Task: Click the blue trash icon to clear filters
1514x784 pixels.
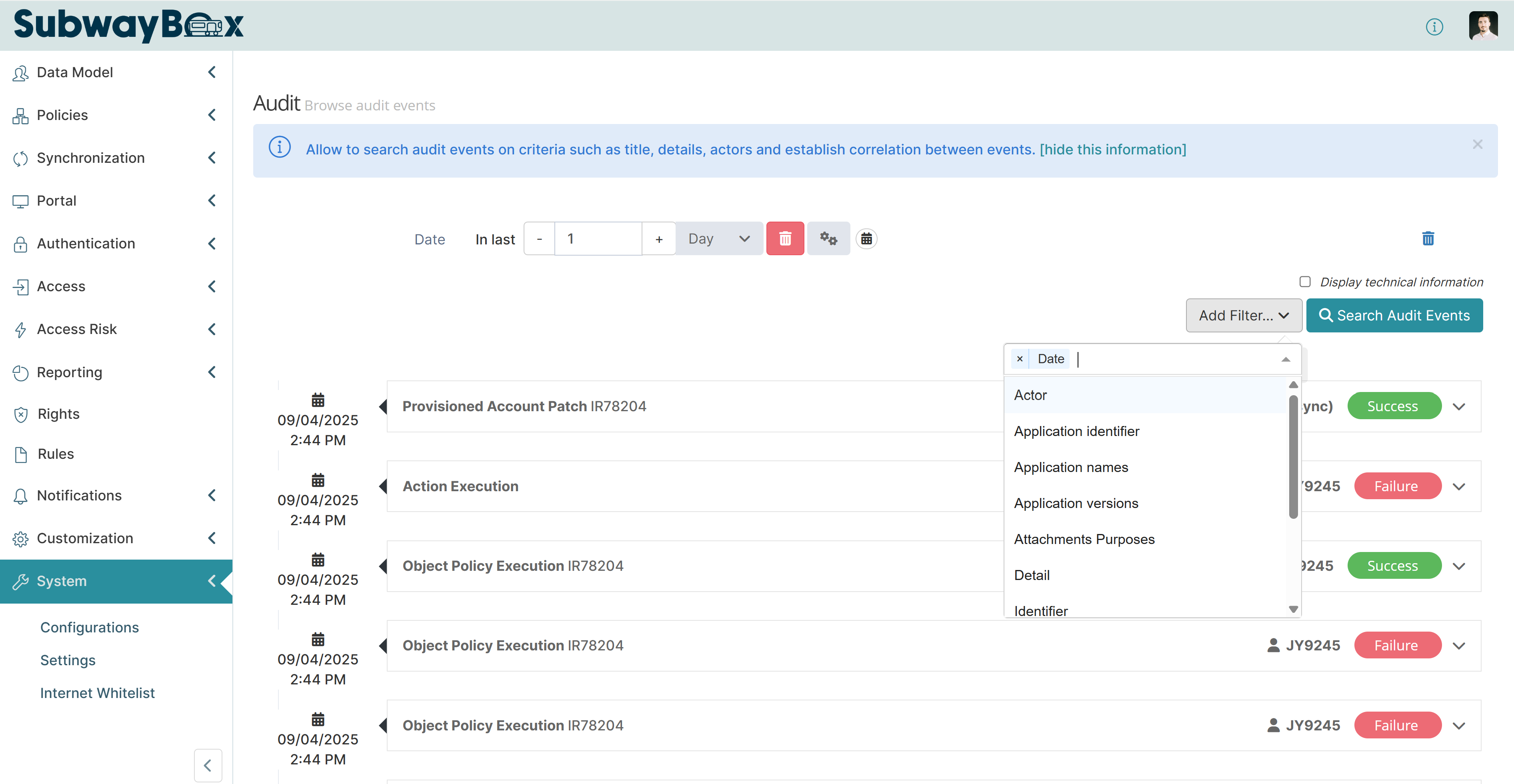Action: (x=1428, y=239)
